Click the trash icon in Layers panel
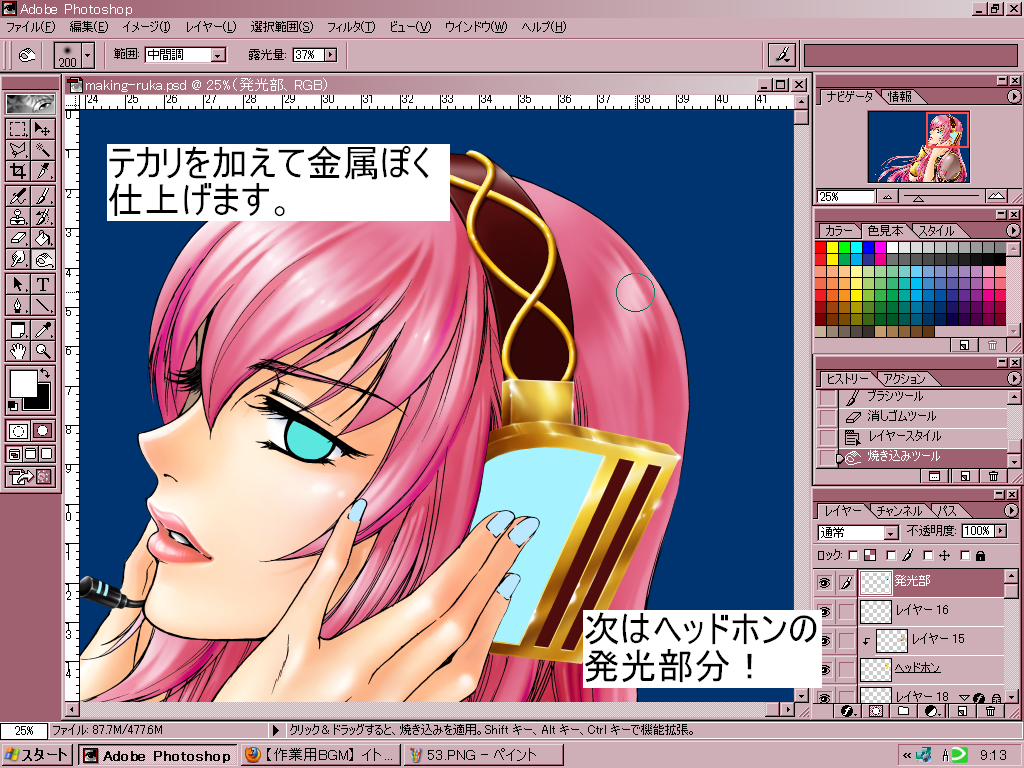Viewport: 1024px width, 768px height. pyautogui.click(x=990, y=711)
